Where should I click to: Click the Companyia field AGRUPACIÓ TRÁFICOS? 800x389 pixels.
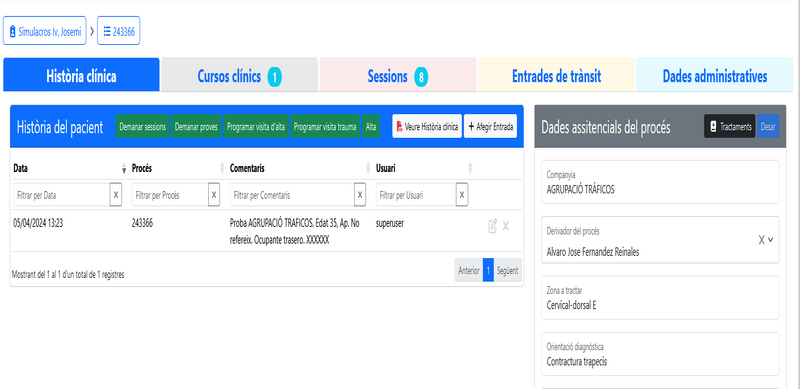(x=660, y=182)
